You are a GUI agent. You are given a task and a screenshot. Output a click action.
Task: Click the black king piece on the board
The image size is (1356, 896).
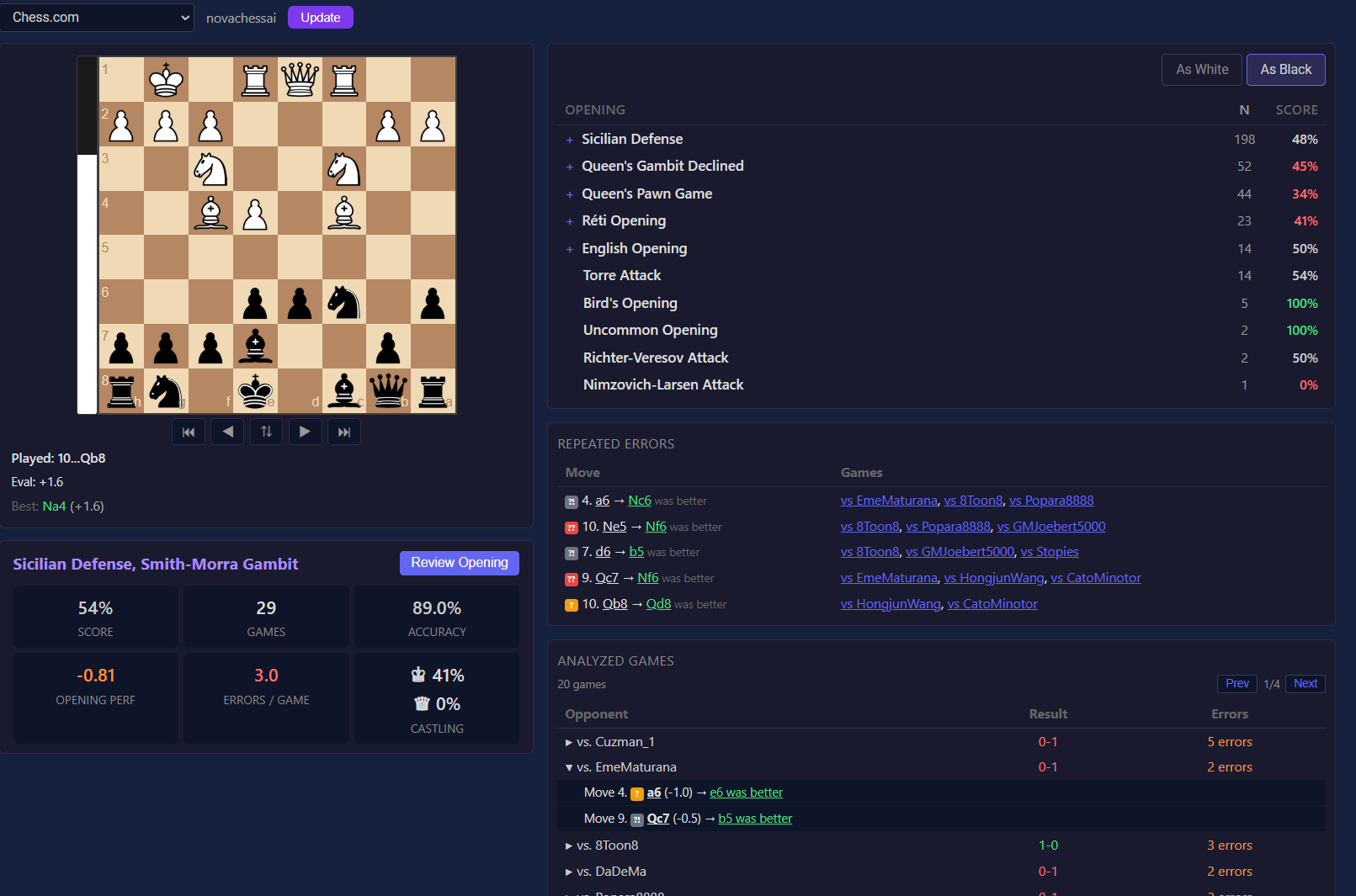pyautogui.click(x=255, y=391)
